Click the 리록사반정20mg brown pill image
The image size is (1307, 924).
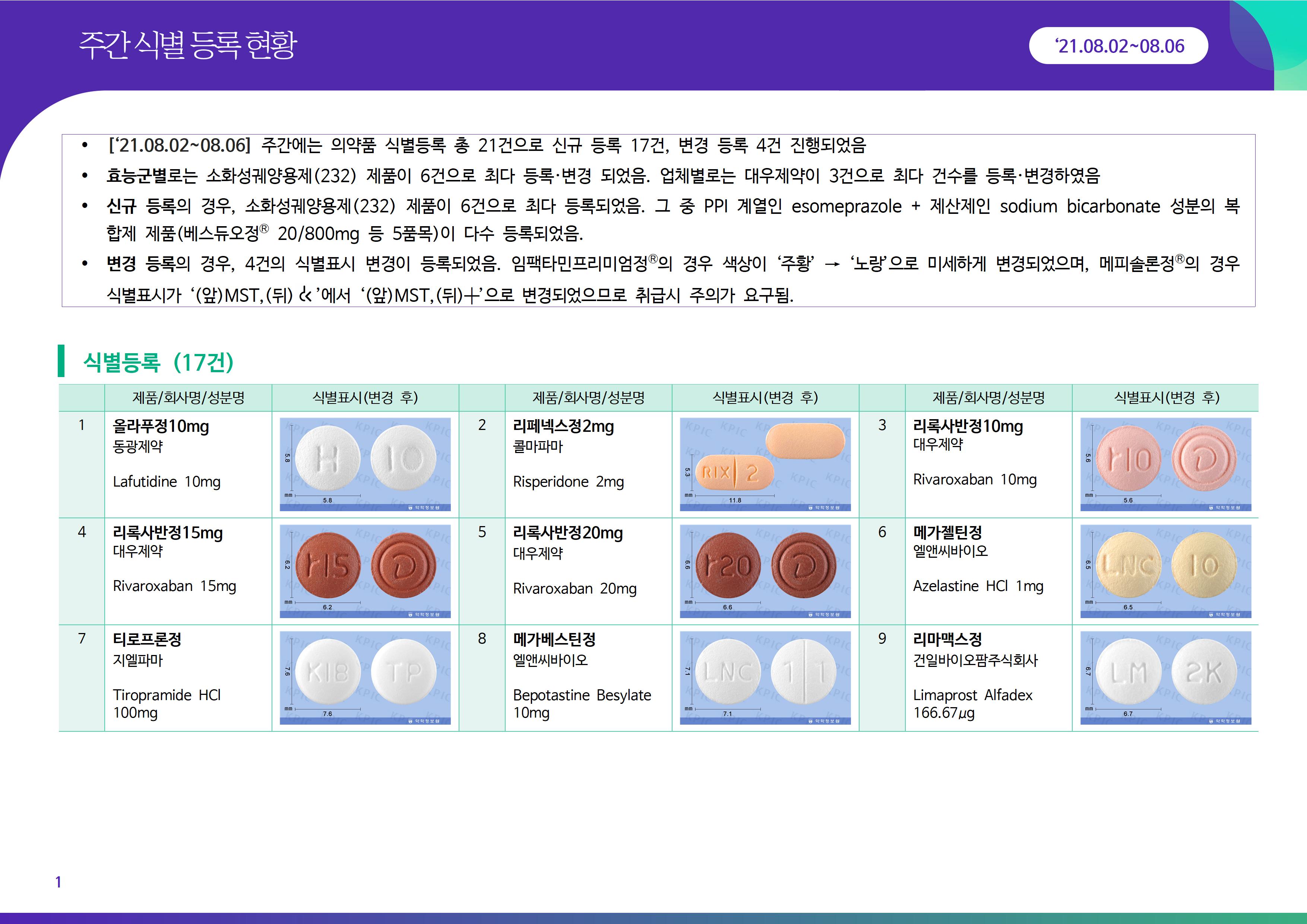pos(765,570)
